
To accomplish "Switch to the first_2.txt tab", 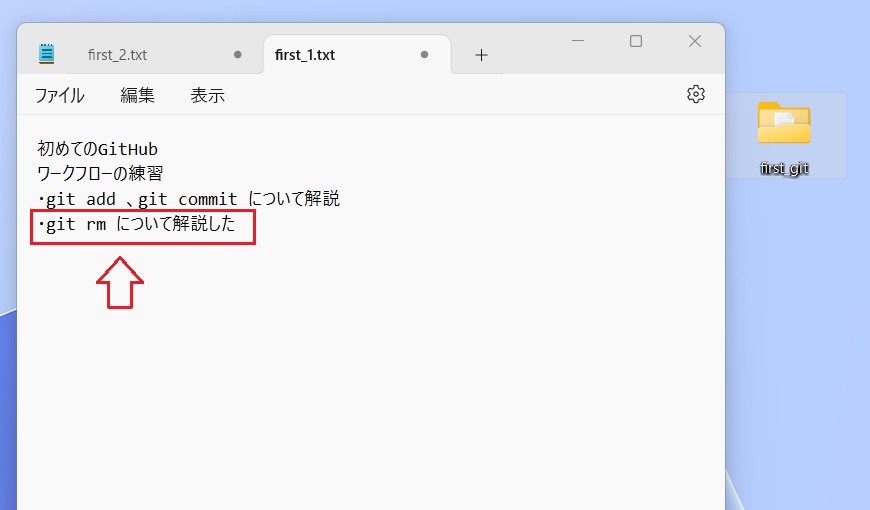I will (116, 55).
